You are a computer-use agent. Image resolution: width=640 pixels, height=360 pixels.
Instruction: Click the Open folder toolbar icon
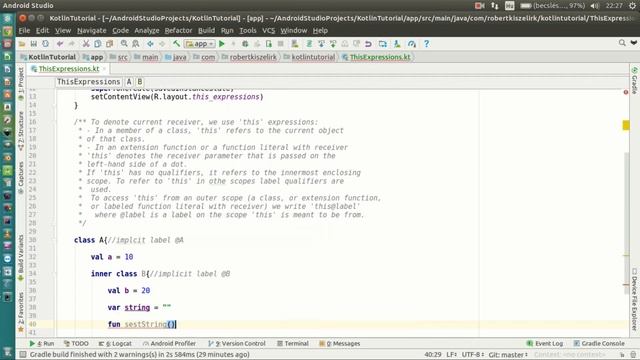pos(22,44)
